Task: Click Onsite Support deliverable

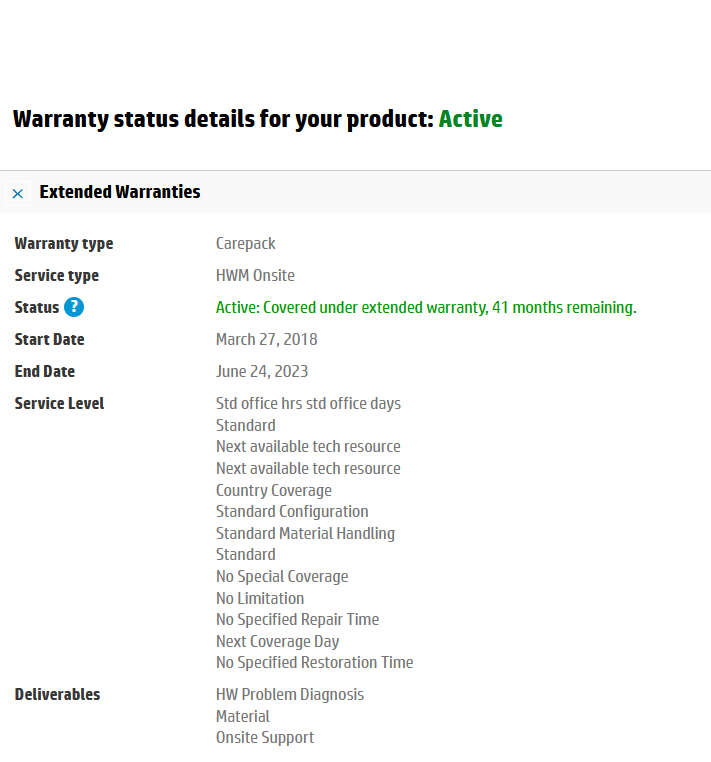Action: (x=265, y=737)
